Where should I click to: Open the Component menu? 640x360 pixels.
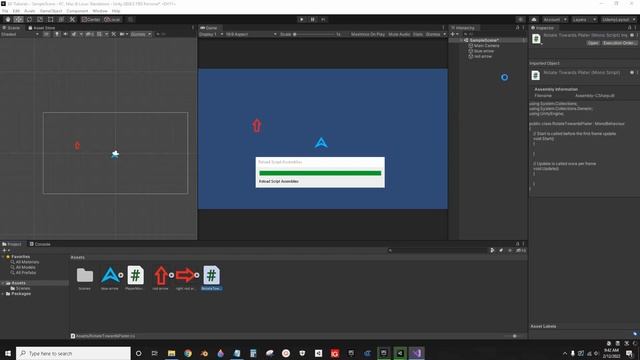pos(77,11)
